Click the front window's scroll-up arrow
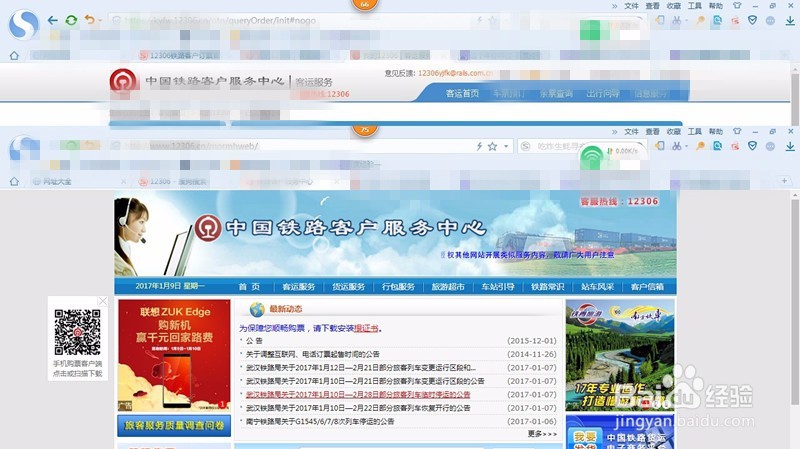This screenshot has height=449, width=800. coord(795,195)
